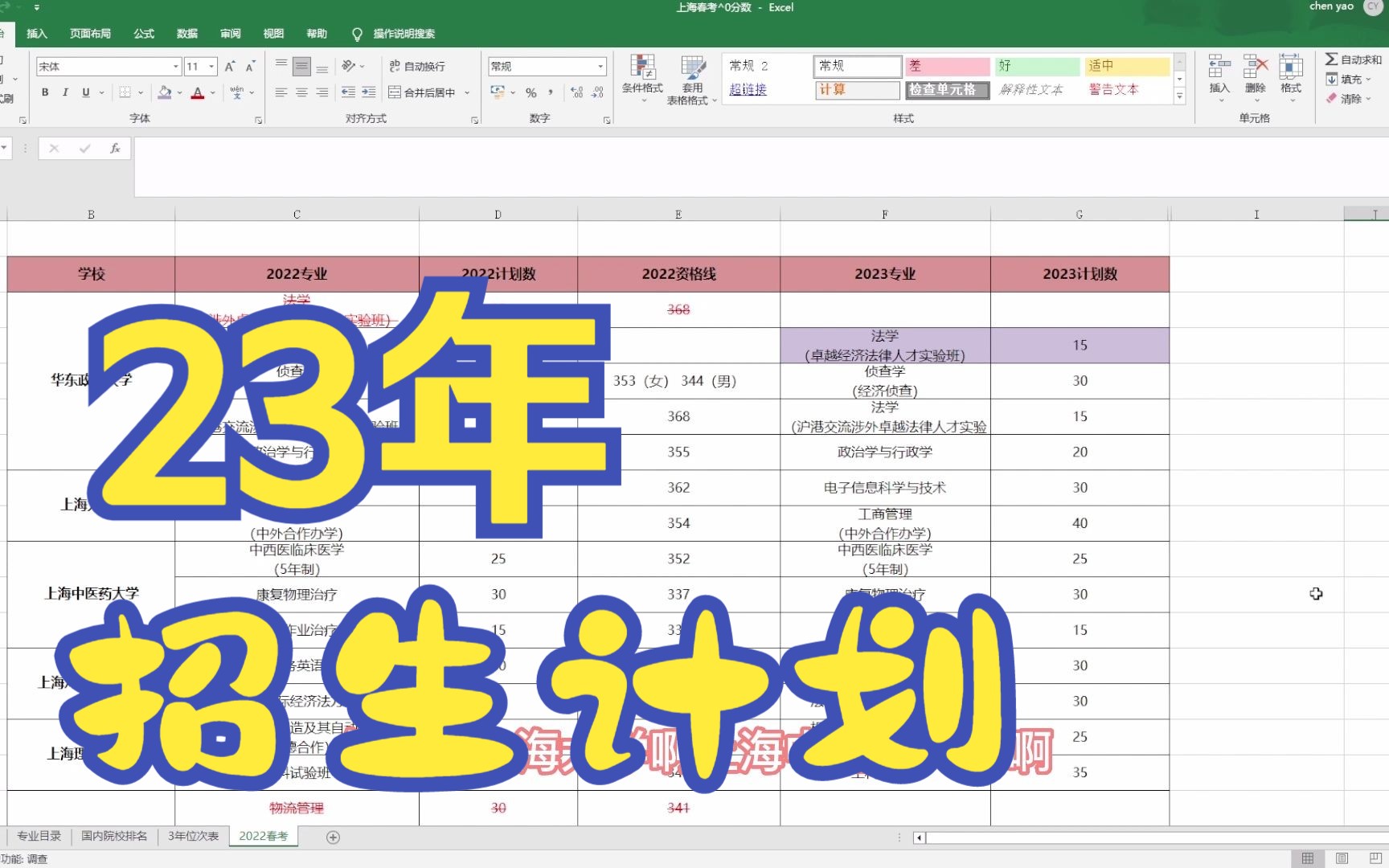Apply the 适中 neutral cell style
This screenshot has height=868, width=1389.
1127,66
